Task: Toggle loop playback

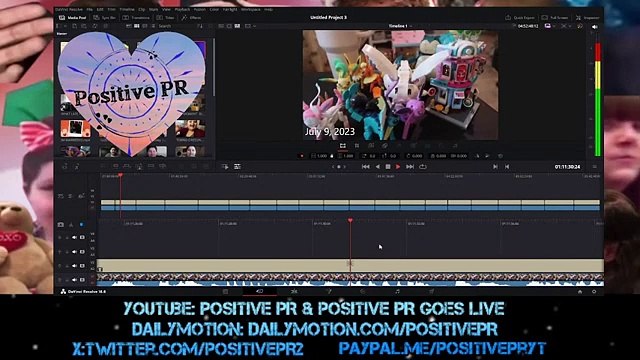Action: point(423,167)
